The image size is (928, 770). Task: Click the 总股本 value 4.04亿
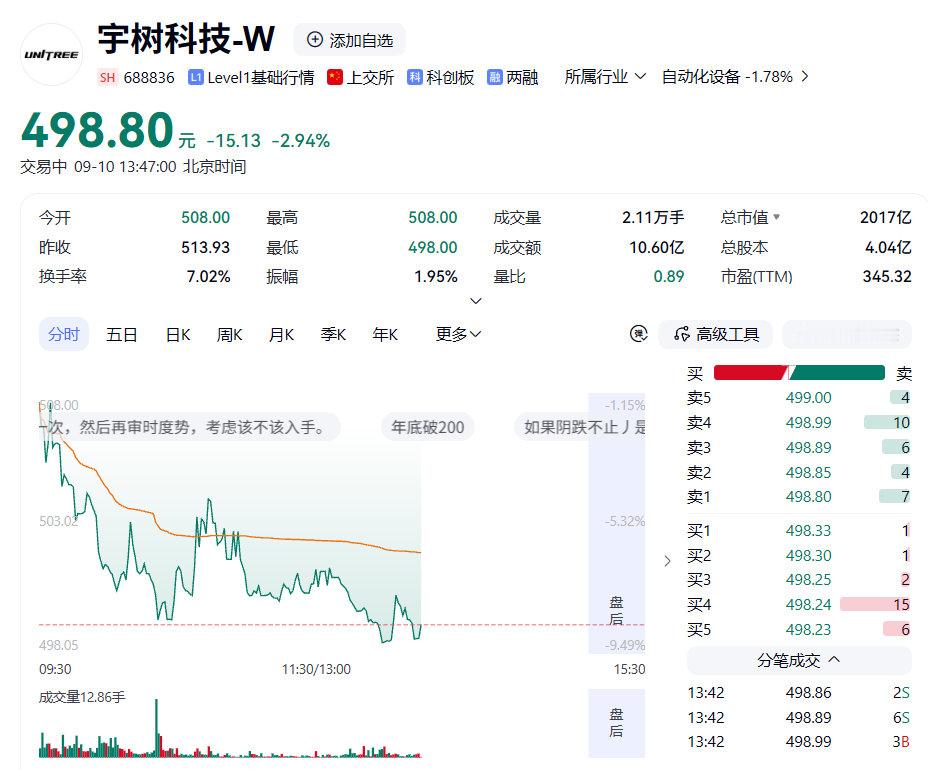point(888,247)
